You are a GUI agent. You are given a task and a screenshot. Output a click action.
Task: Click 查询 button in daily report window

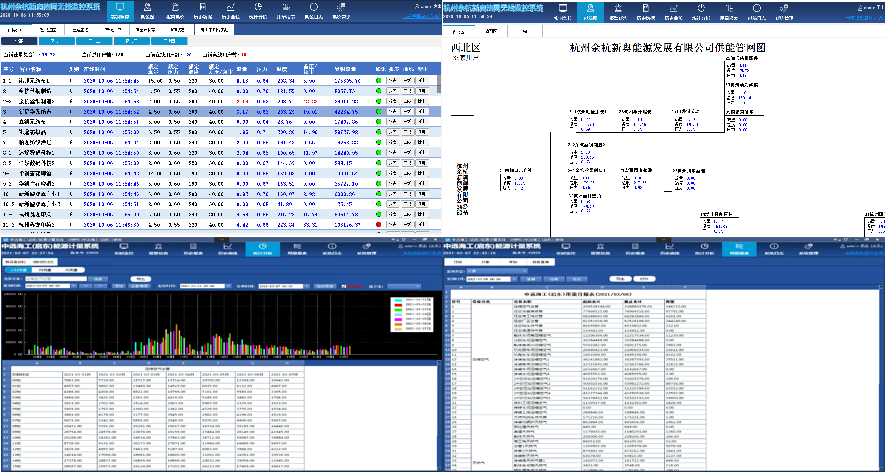coord(531,279)
